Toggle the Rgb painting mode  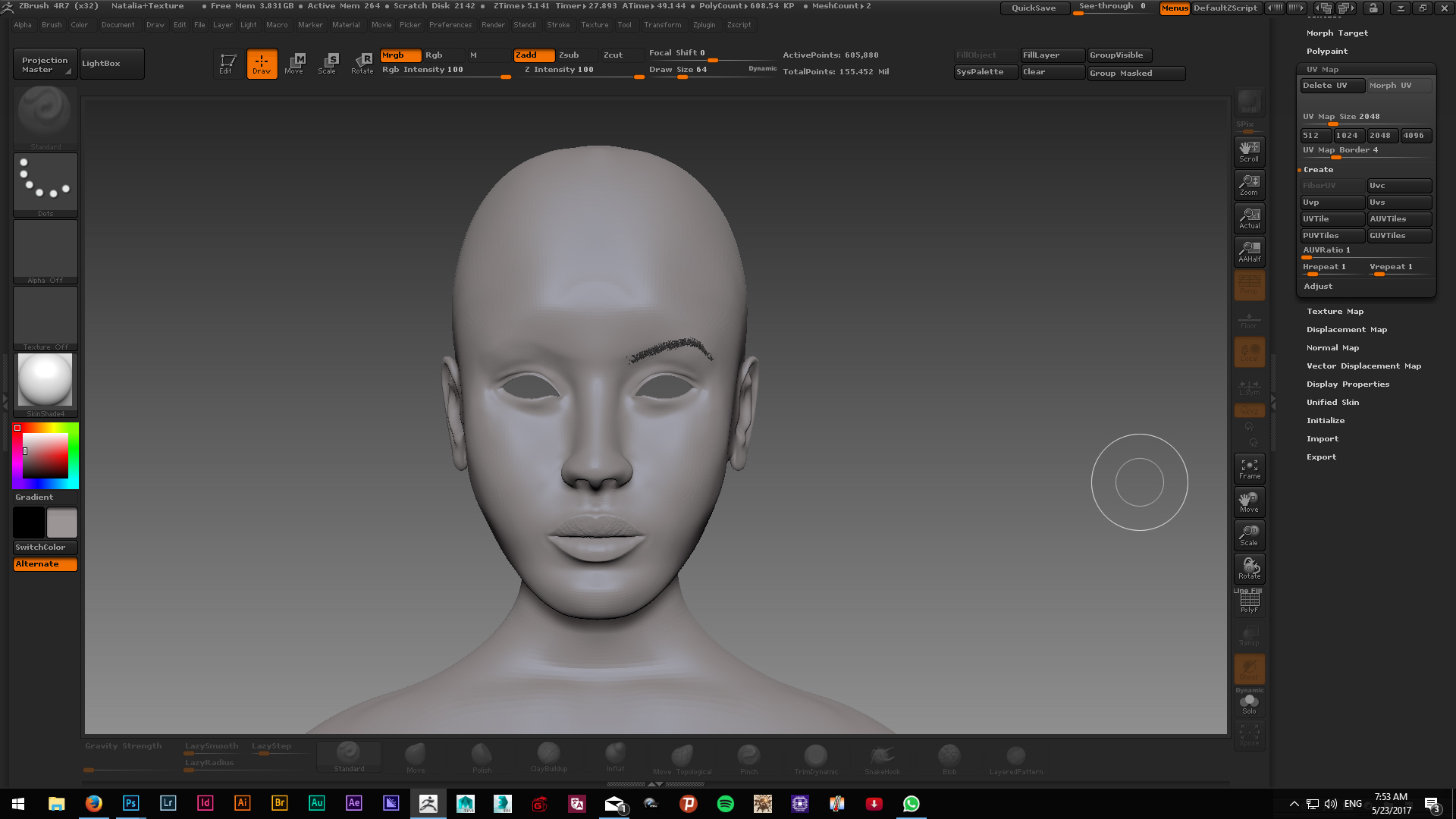[444, 55]
